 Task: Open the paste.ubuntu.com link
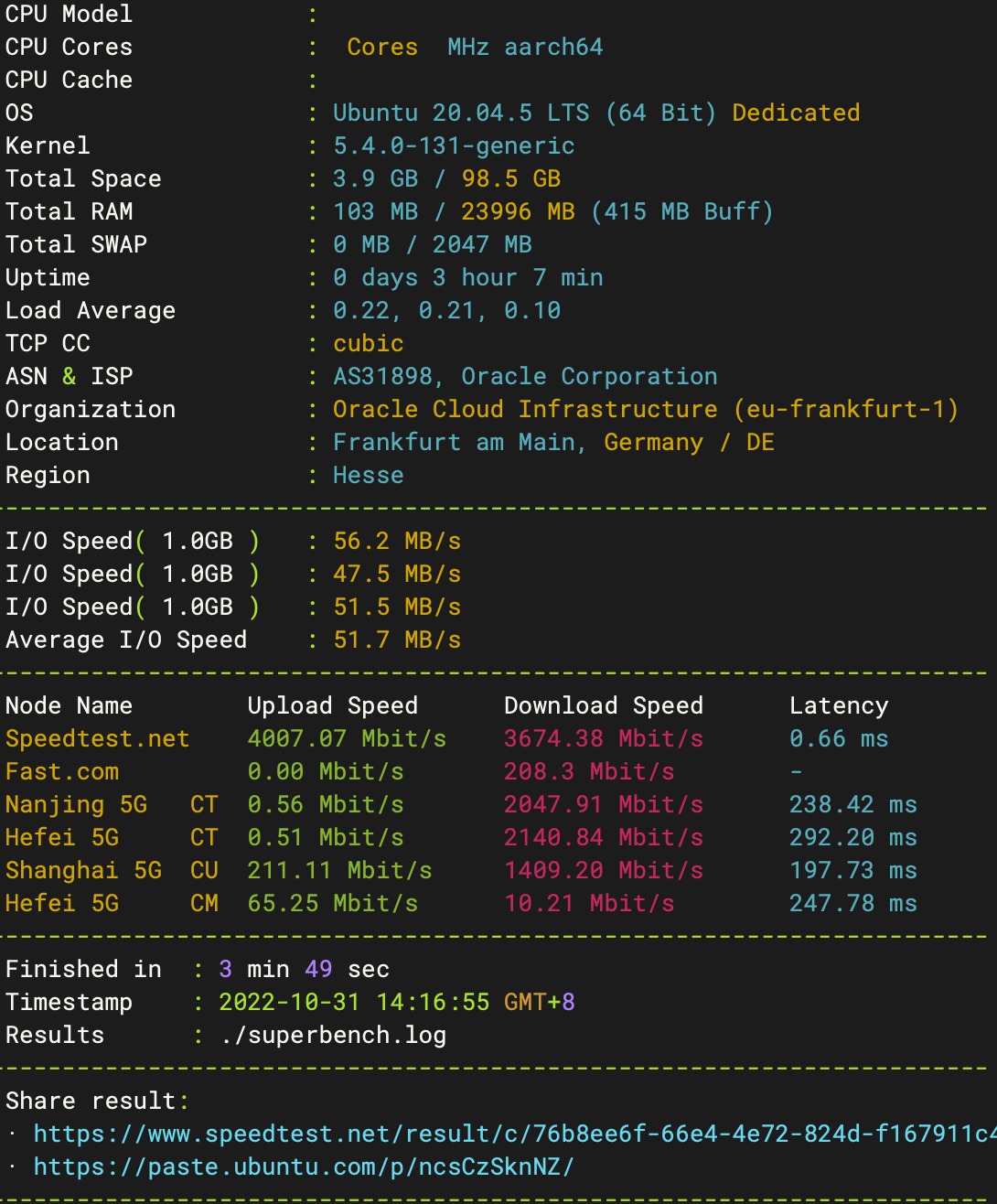[304, 1167]
